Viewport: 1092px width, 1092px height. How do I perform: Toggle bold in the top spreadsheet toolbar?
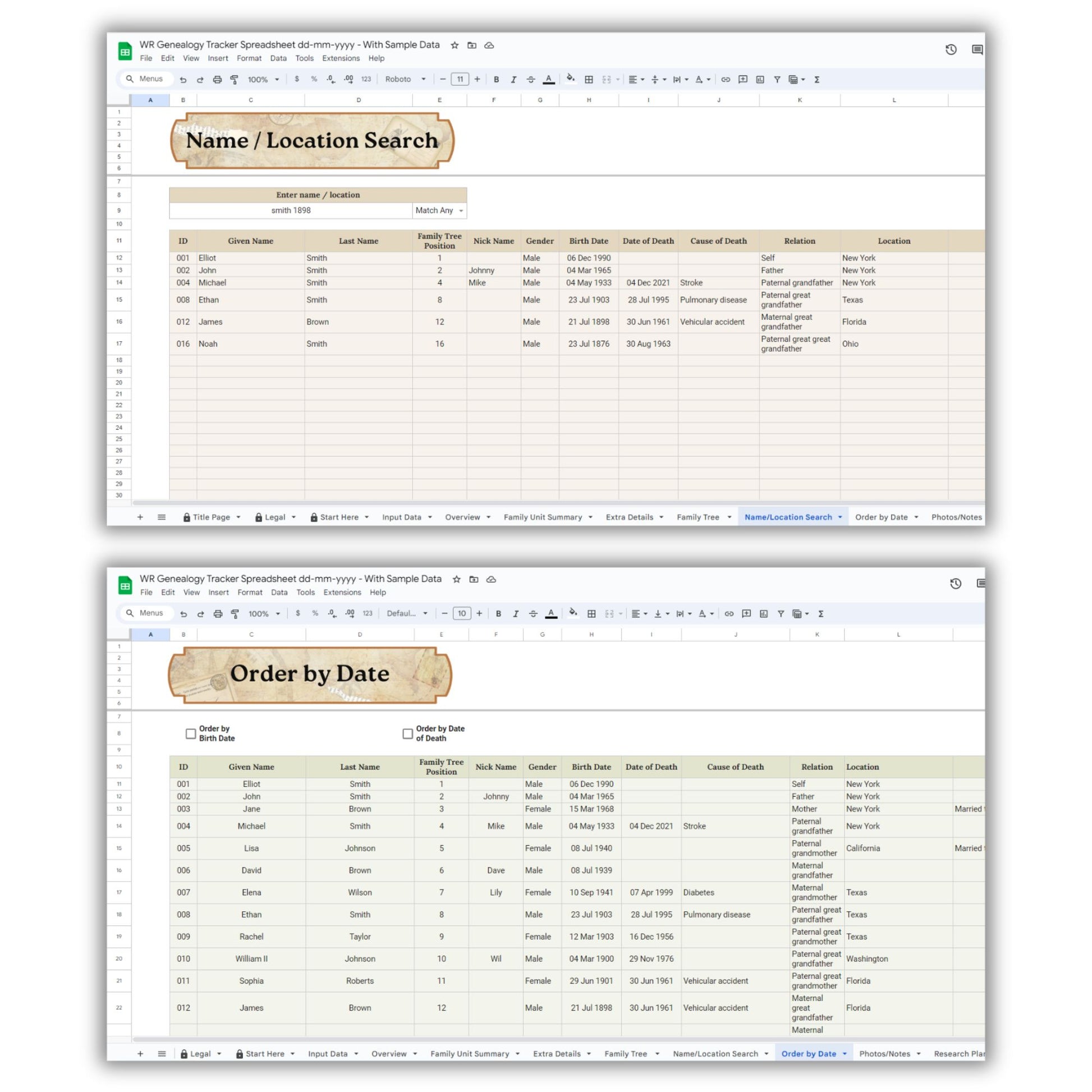click(496, 80)
